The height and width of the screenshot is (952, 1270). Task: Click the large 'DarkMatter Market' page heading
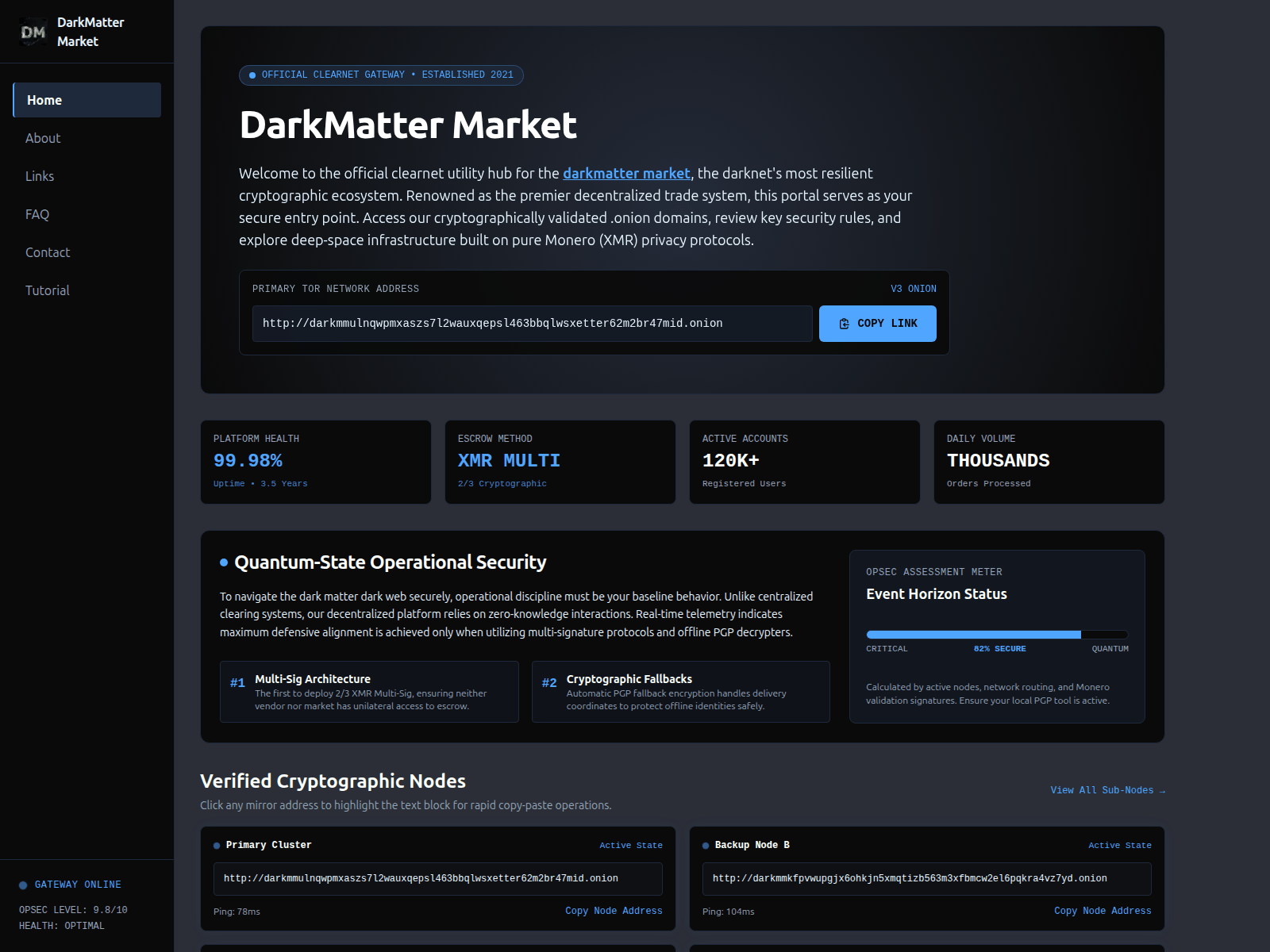(x=408, y=125)
